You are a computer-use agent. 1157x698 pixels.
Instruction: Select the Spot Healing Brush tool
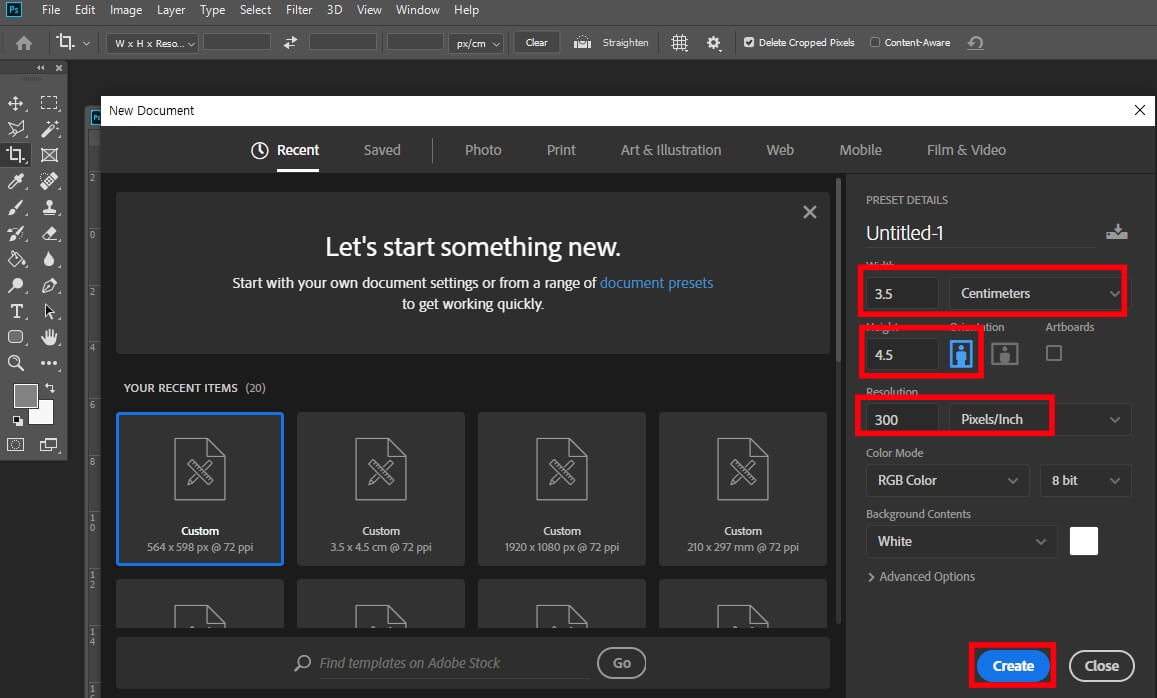point(49,181)
